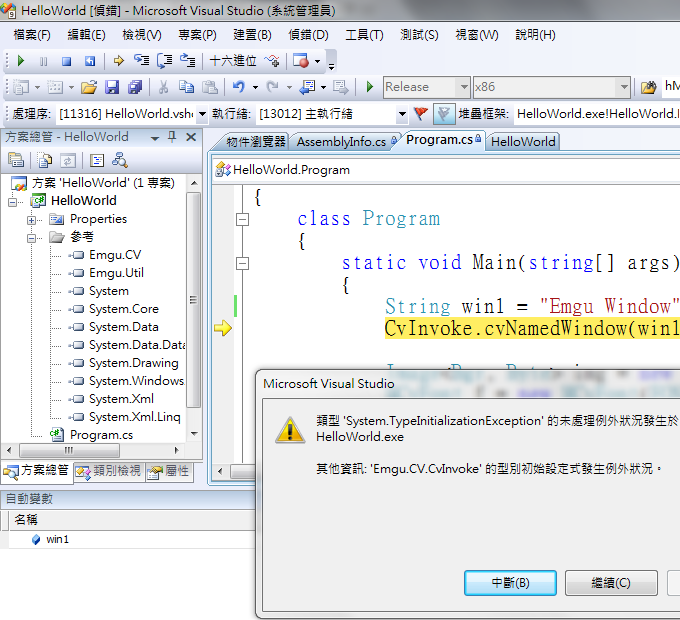Open the 工具(T) menu
The width and height of the screenshot is (680, 620).
364,35
